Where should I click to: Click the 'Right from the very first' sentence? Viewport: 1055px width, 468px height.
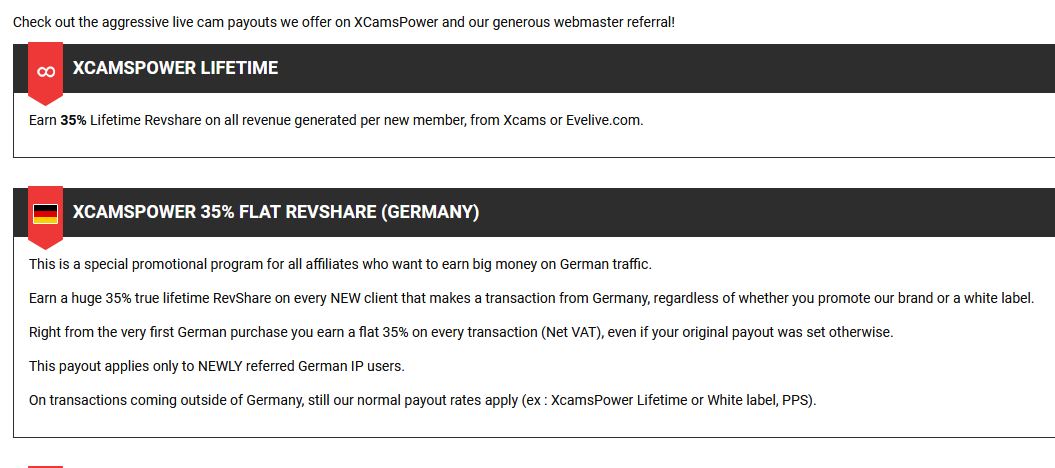[461, 332]
